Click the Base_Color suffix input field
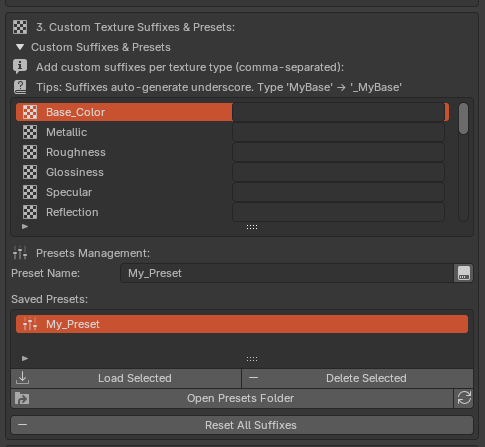Viewport: 485px width, 447px height. pyautogui.click(x=338, y=112)
